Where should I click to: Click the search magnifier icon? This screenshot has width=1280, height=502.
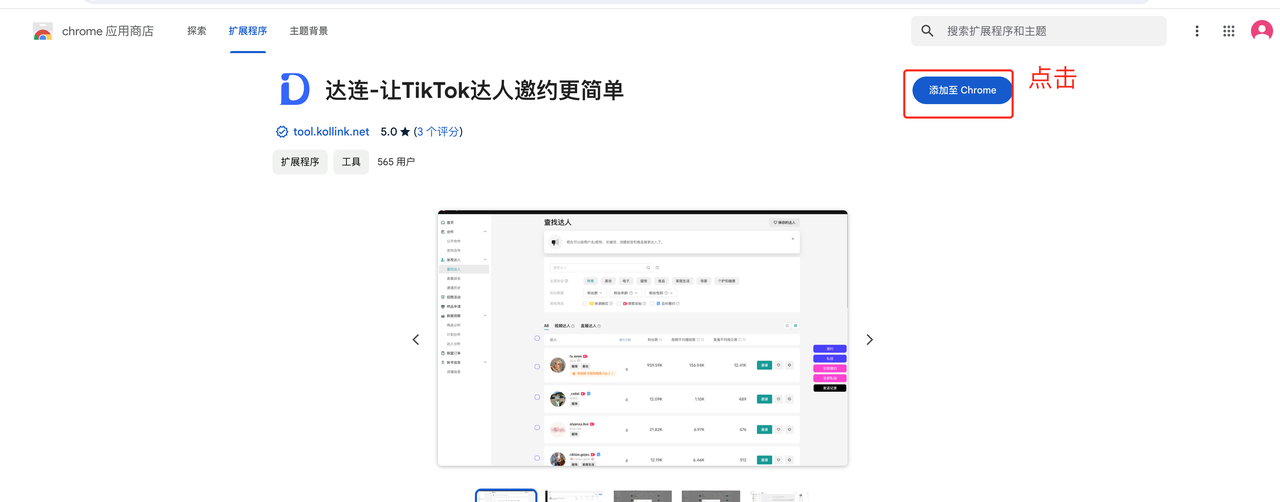[x=928, y=31]
